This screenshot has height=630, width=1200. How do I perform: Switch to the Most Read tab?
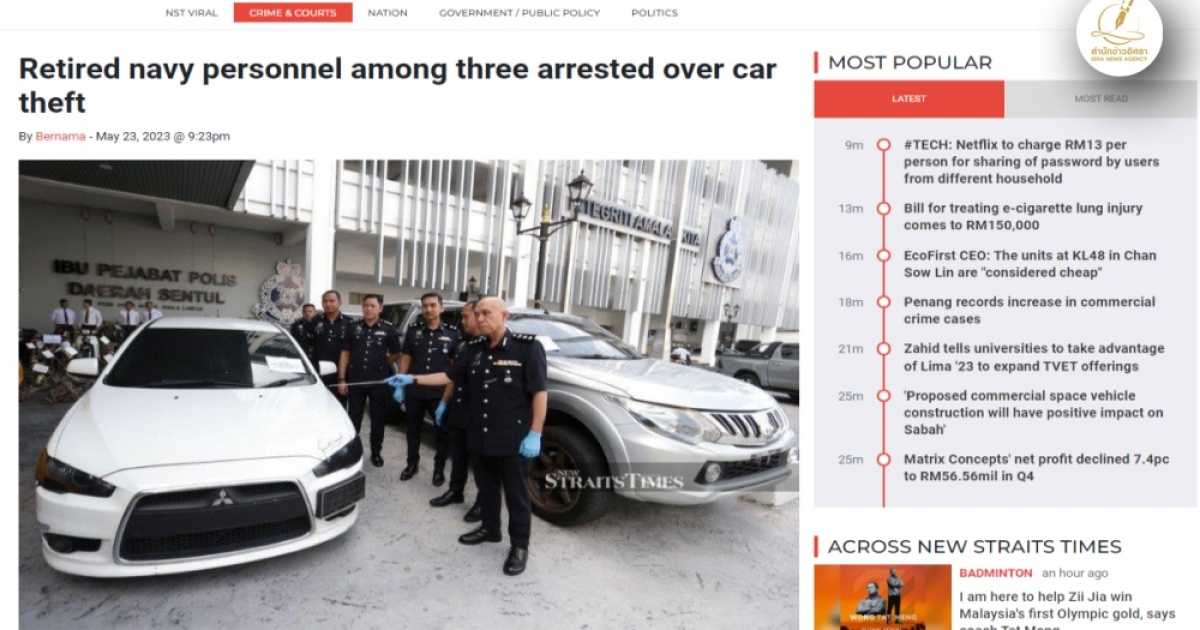tap(1100, 99)
